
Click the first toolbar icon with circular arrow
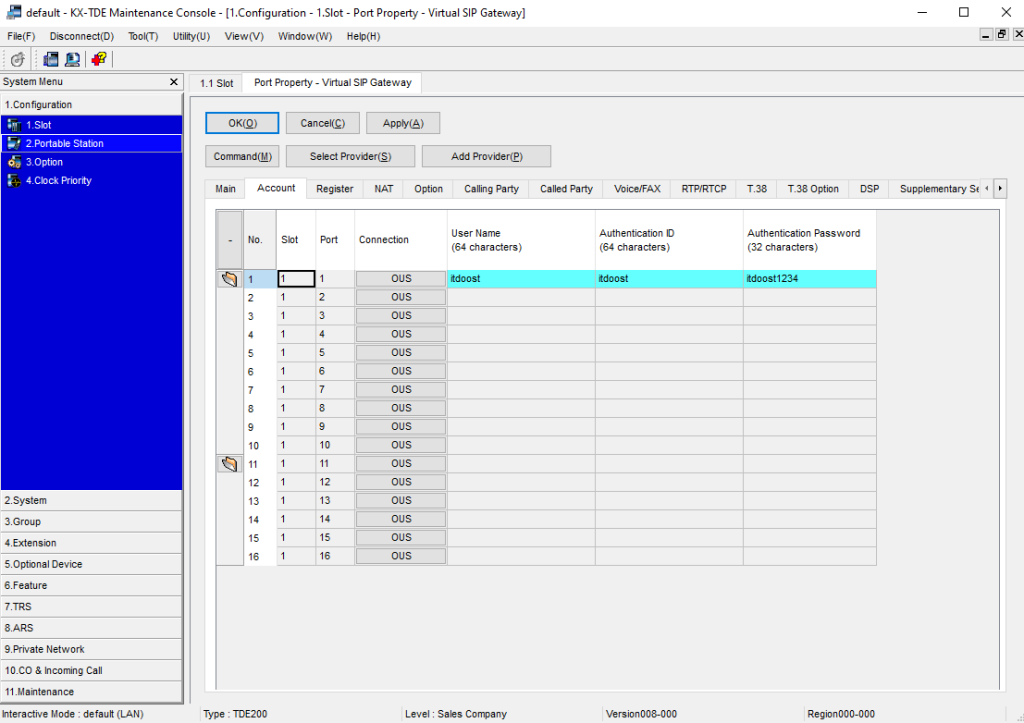click(x=17, y=59)
